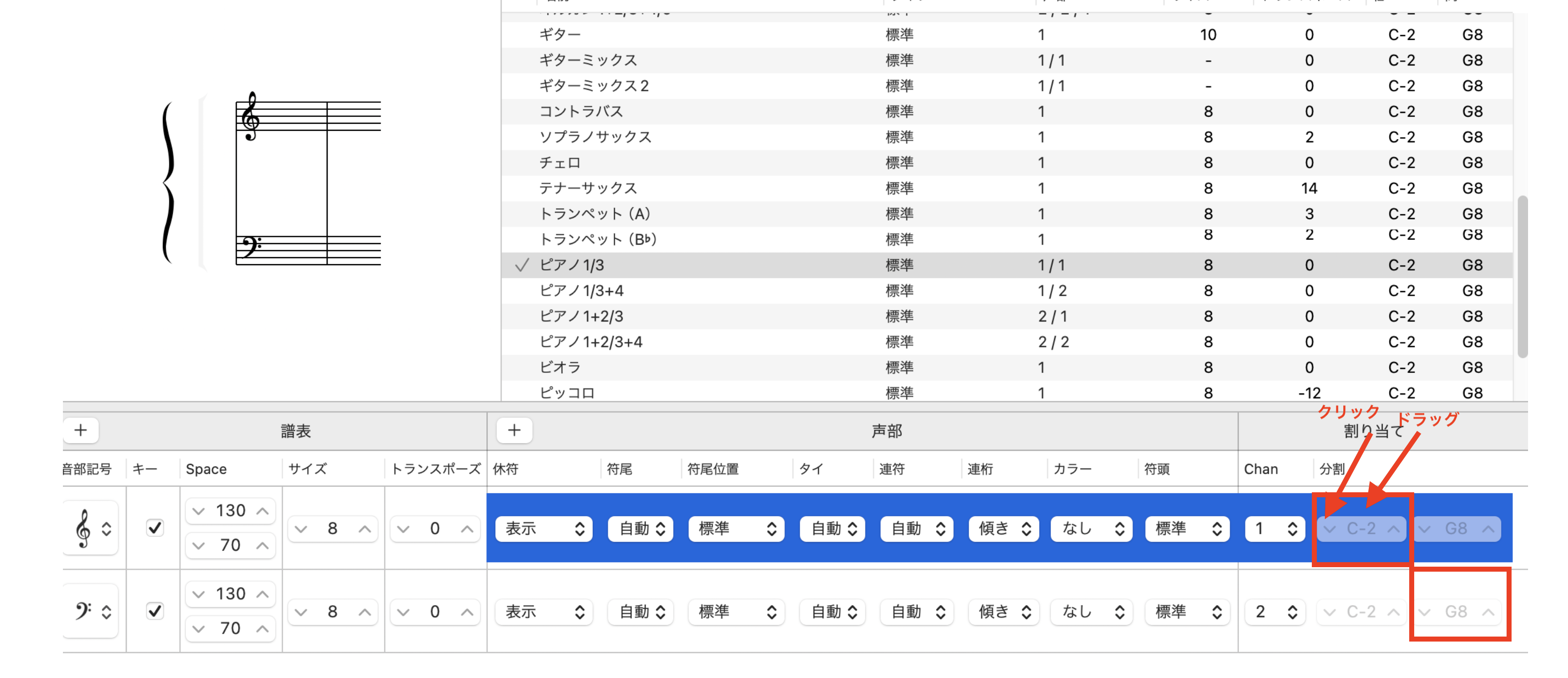This screenshot has height=678, width=1568.
Task: Toggle the key checkbox for the bass staff
Action: 155,611
